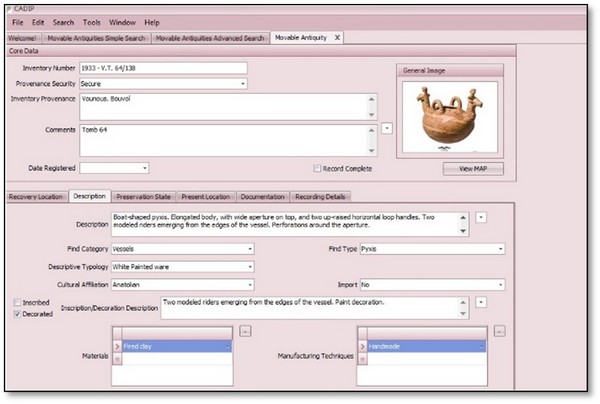600x404 pixels.
Task: Open the File menu
Action: [18, 23]
